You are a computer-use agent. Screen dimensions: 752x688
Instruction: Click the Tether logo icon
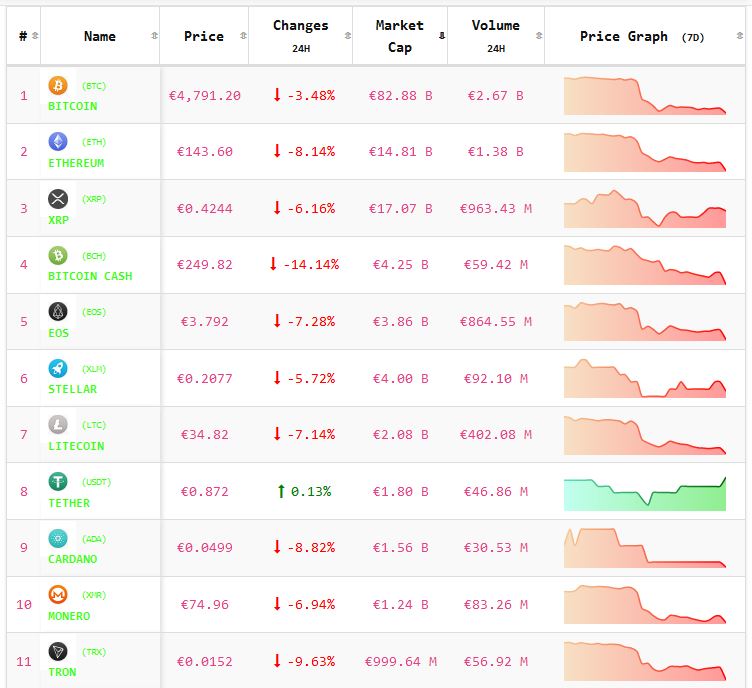click(58, 482)
